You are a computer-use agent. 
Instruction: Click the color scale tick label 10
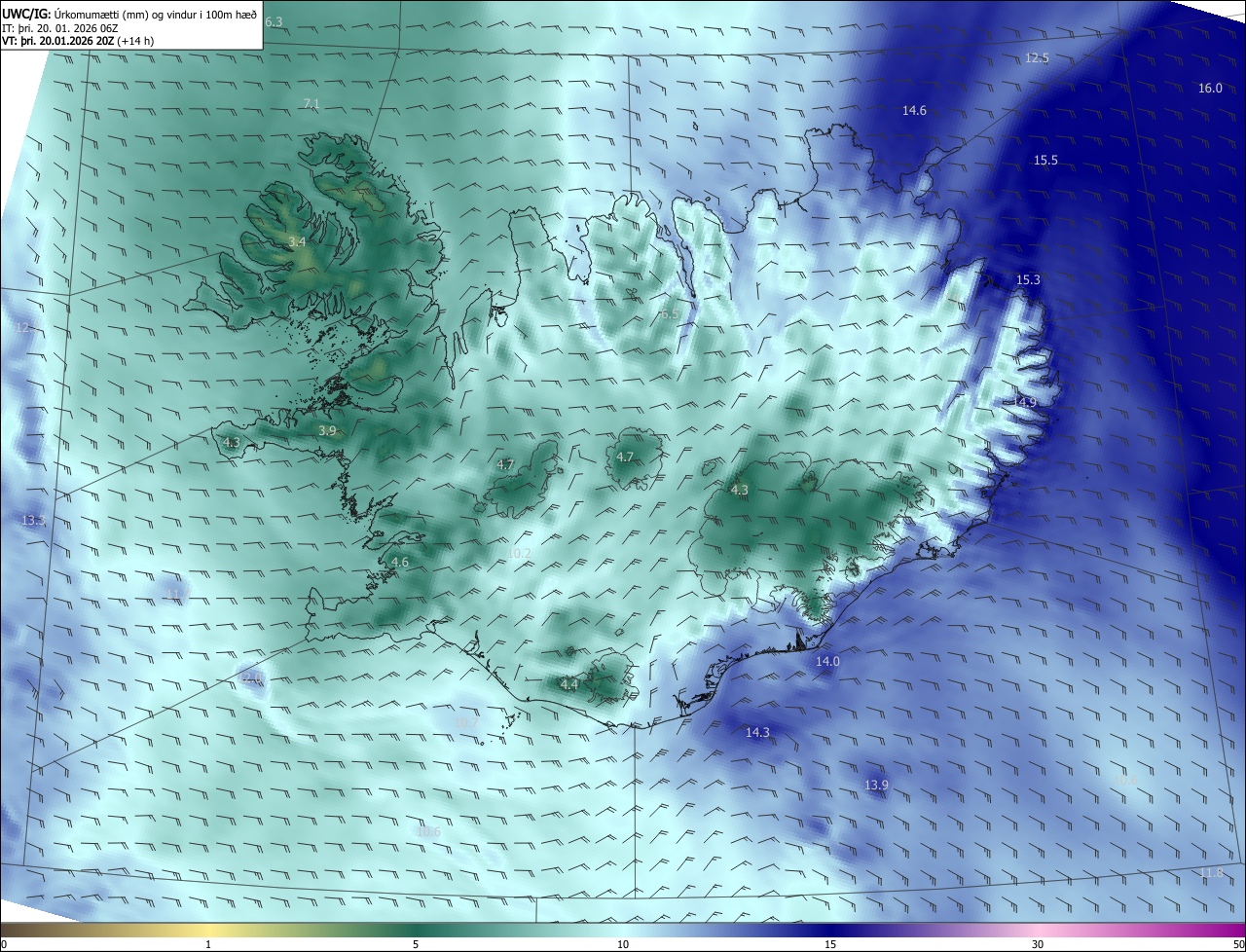(623, 945)
